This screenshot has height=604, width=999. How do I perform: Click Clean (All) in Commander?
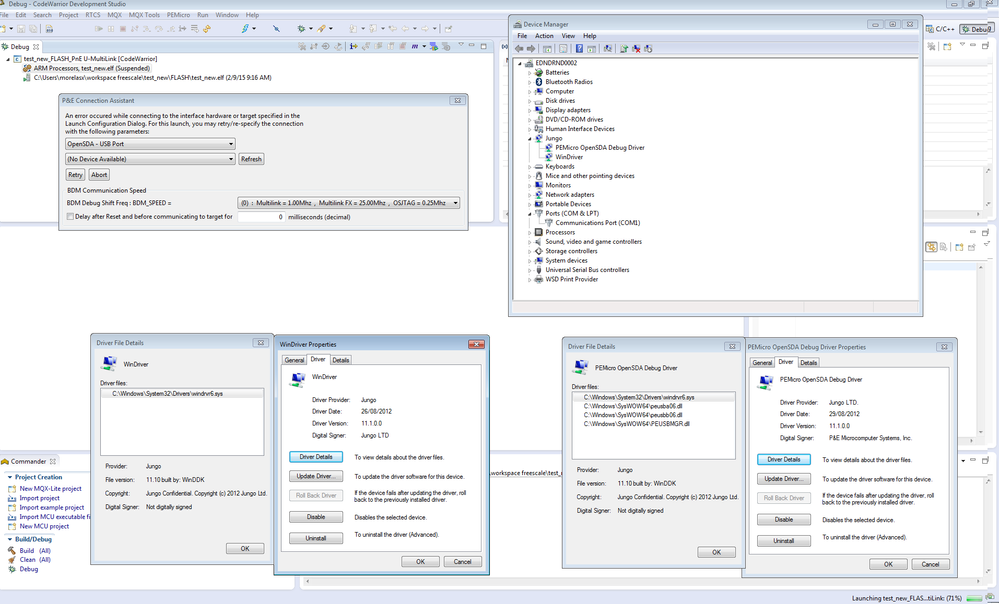click(35, 559)
